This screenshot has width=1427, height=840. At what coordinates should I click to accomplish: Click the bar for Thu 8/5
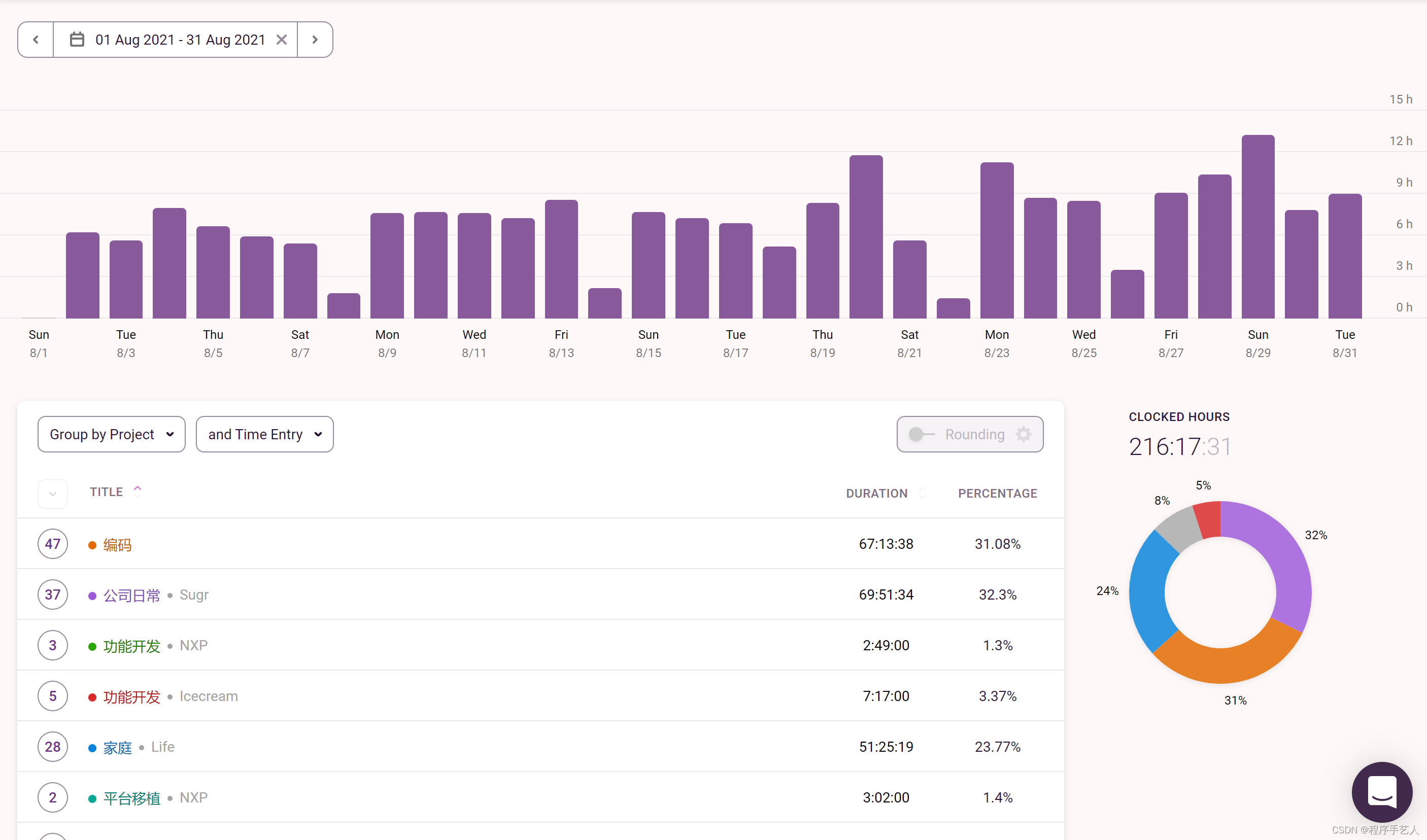coord(213,272)
